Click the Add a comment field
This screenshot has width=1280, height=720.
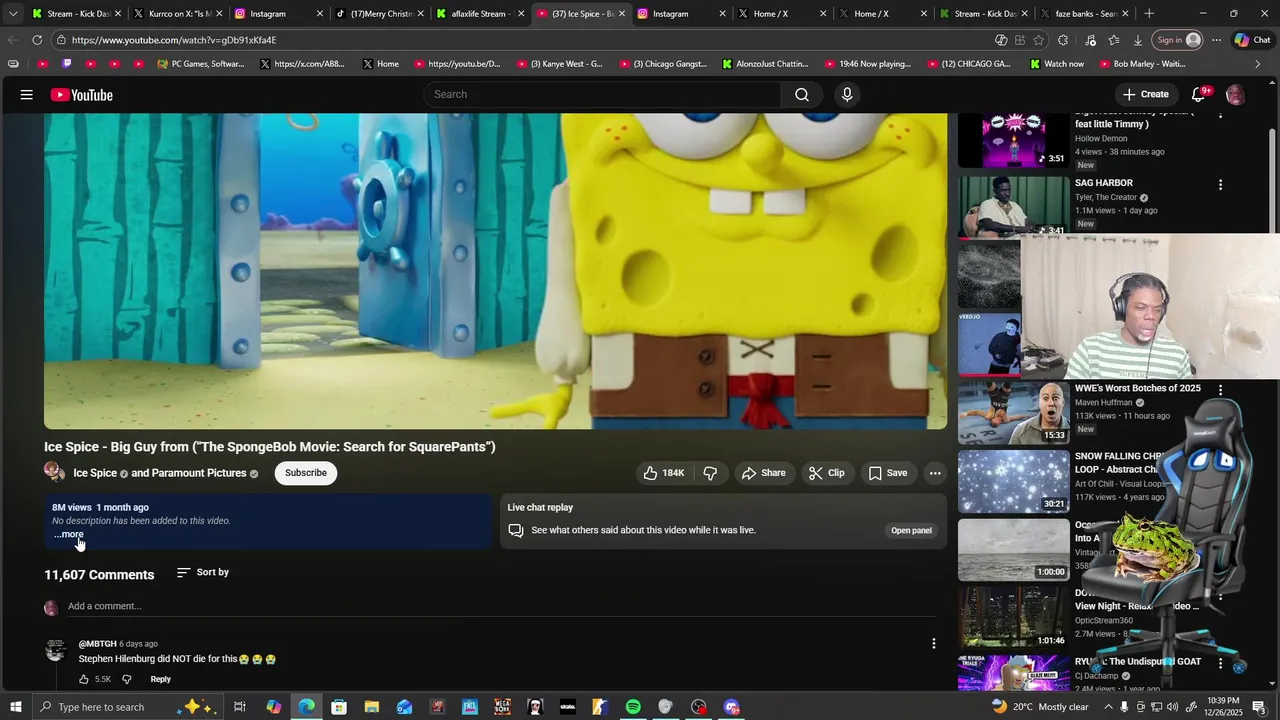(500, 606)
